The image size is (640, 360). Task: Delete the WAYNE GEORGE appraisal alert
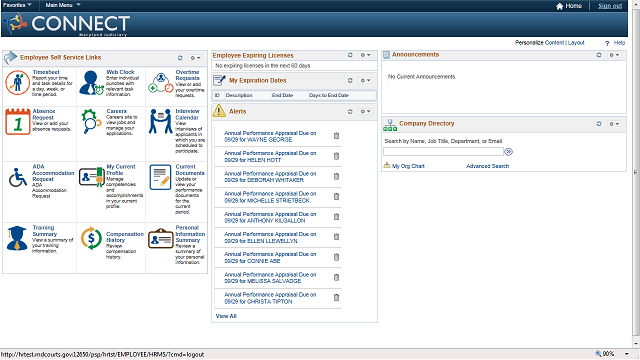[x=336, y=136]
